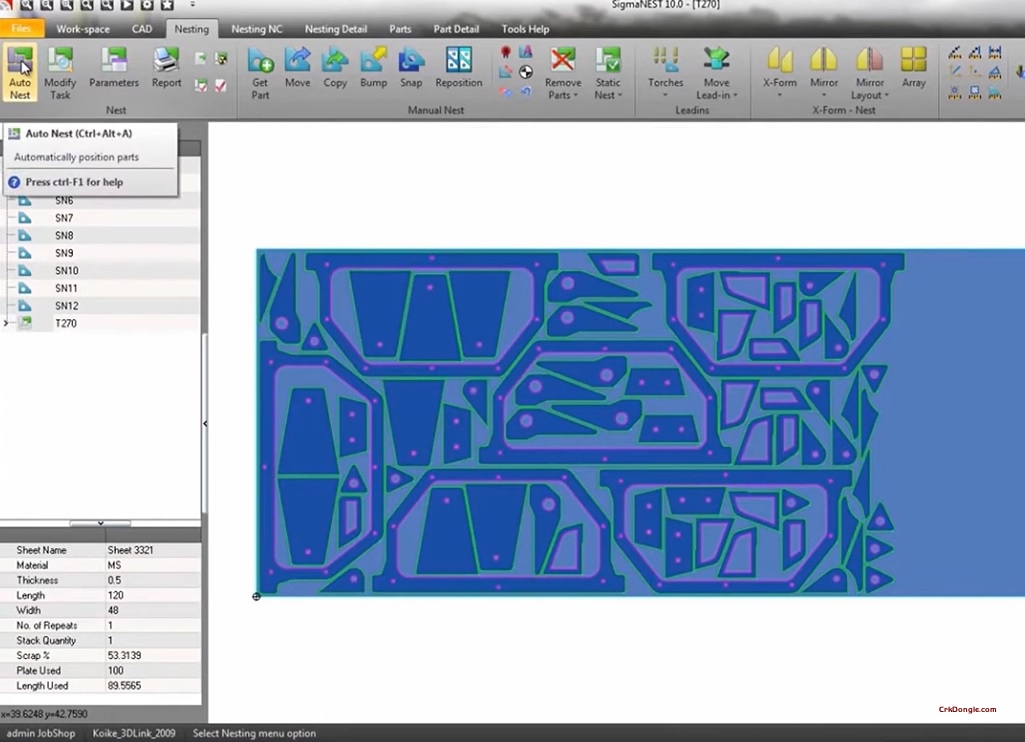Use the Bump tool
This screenshot has width=1025, height=742.
pyautogui.click(x=373, y=68)
